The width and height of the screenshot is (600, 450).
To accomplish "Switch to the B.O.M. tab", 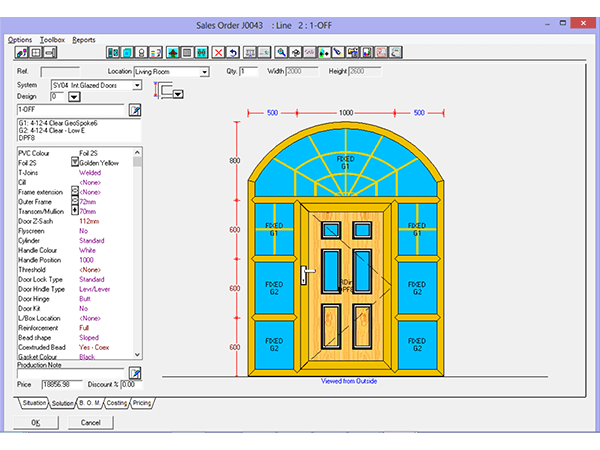I will coord(89,403).
